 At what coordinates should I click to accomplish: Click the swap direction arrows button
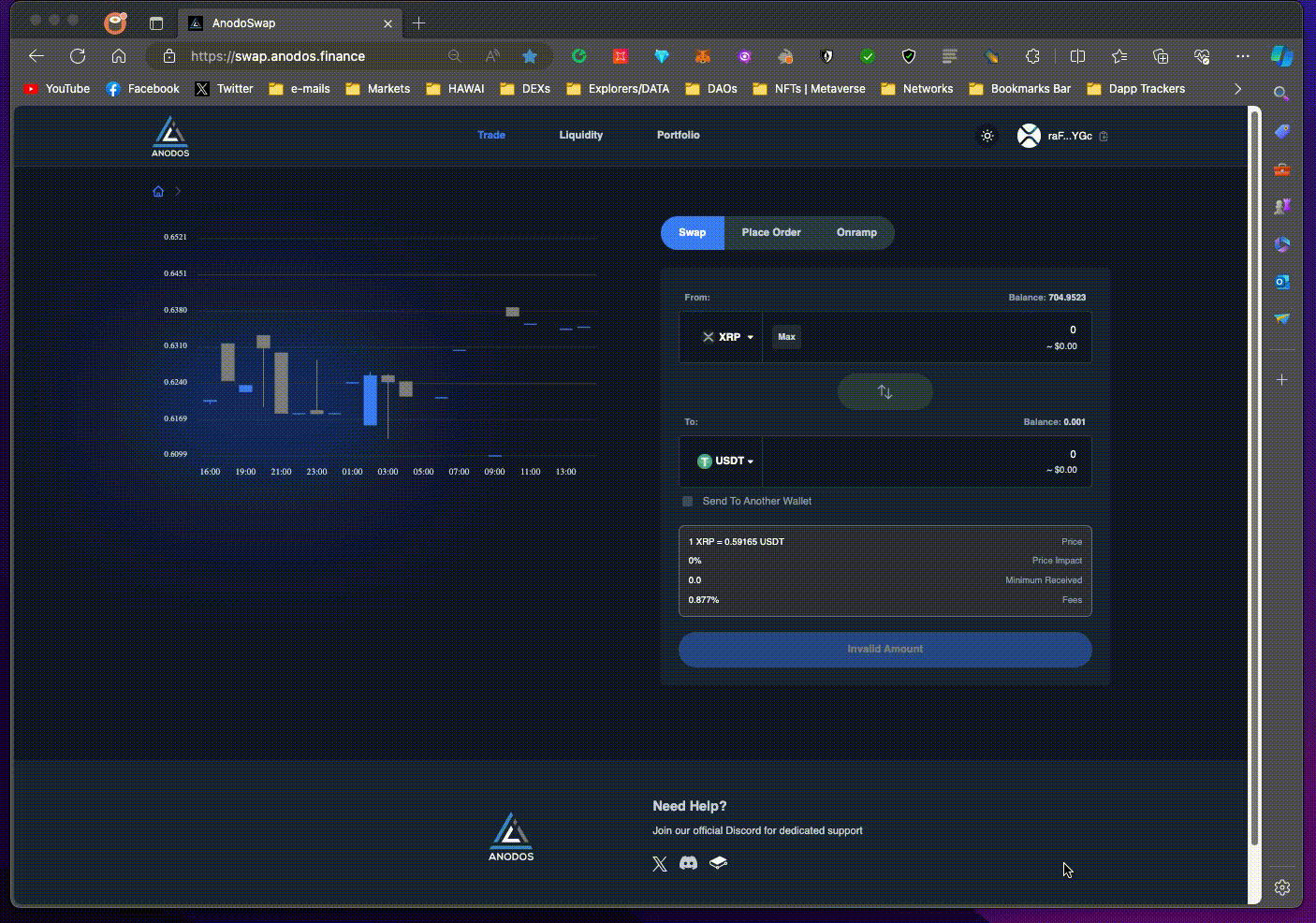(x=885, y=392)
